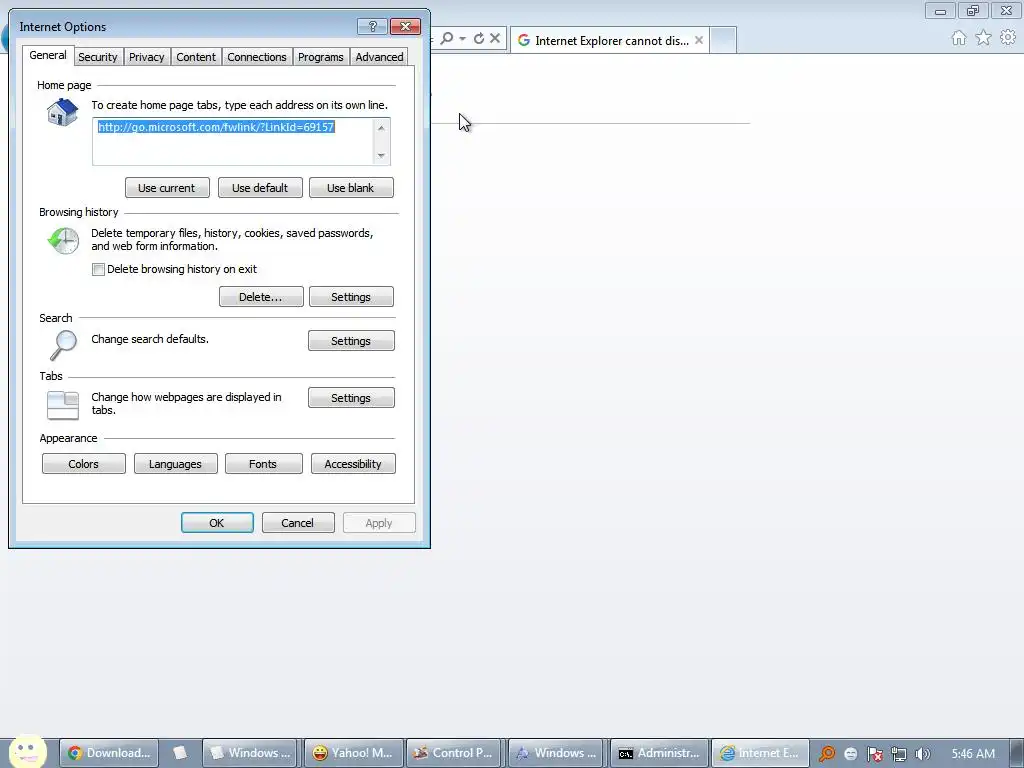Open the Programs tab
The width and height of the screenshot is (1024, 768).
point(321,57)
